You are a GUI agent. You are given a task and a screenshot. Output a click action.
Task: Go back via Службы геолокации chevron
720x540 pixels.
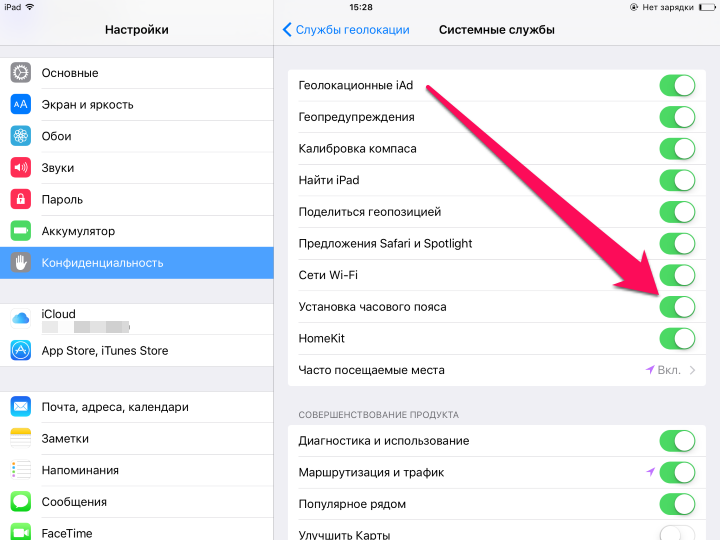coord(287,30)
